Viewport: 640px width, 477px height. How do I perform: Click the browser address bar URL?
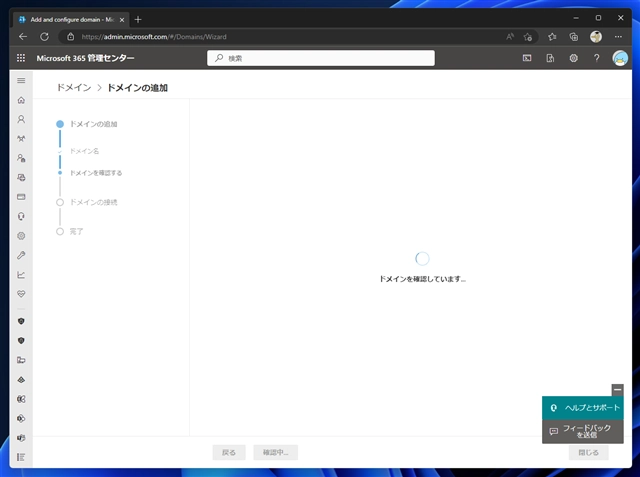coord(153,37)
